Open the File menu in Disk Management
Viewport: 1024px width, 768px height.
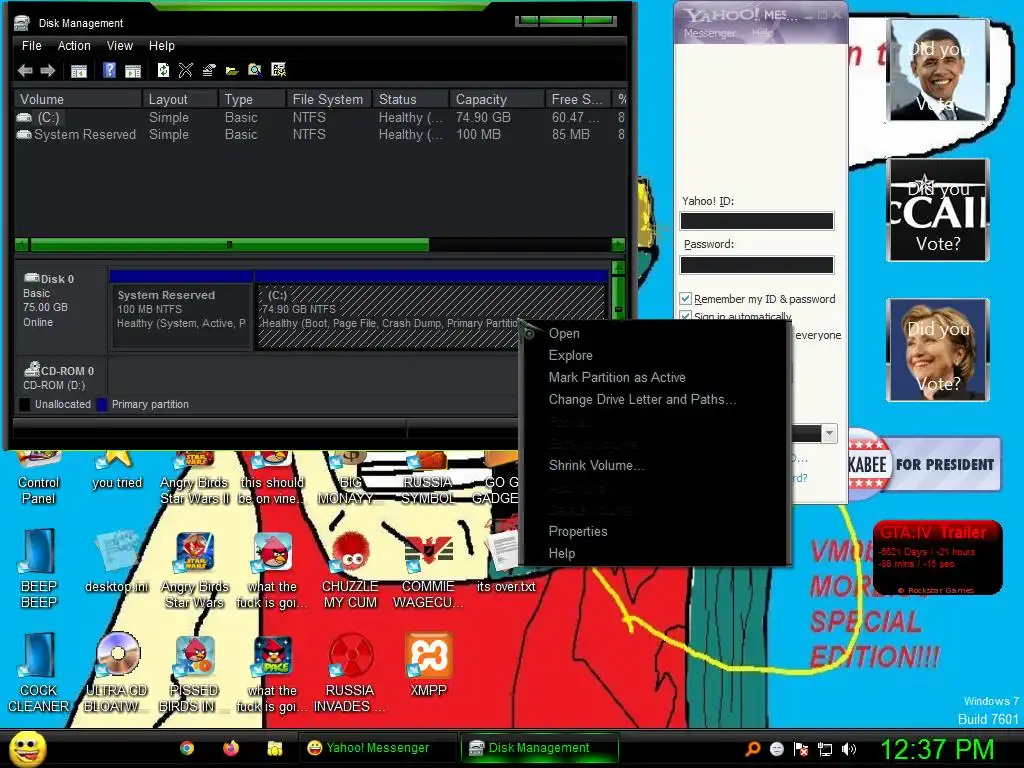(x=31, y=46)
